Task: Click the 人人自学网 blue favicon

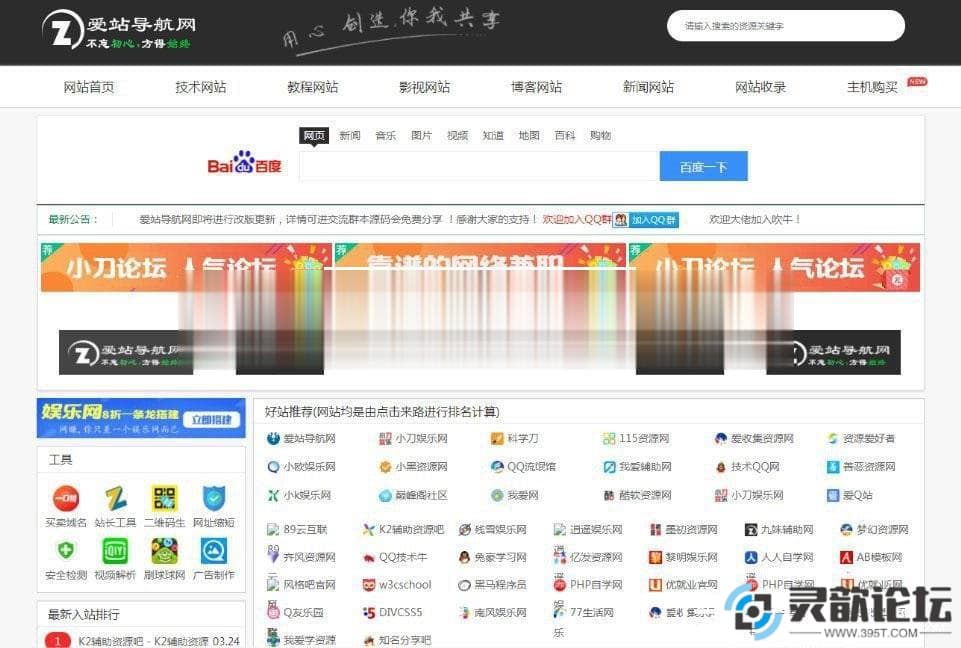Action: (x=751, y=557)
